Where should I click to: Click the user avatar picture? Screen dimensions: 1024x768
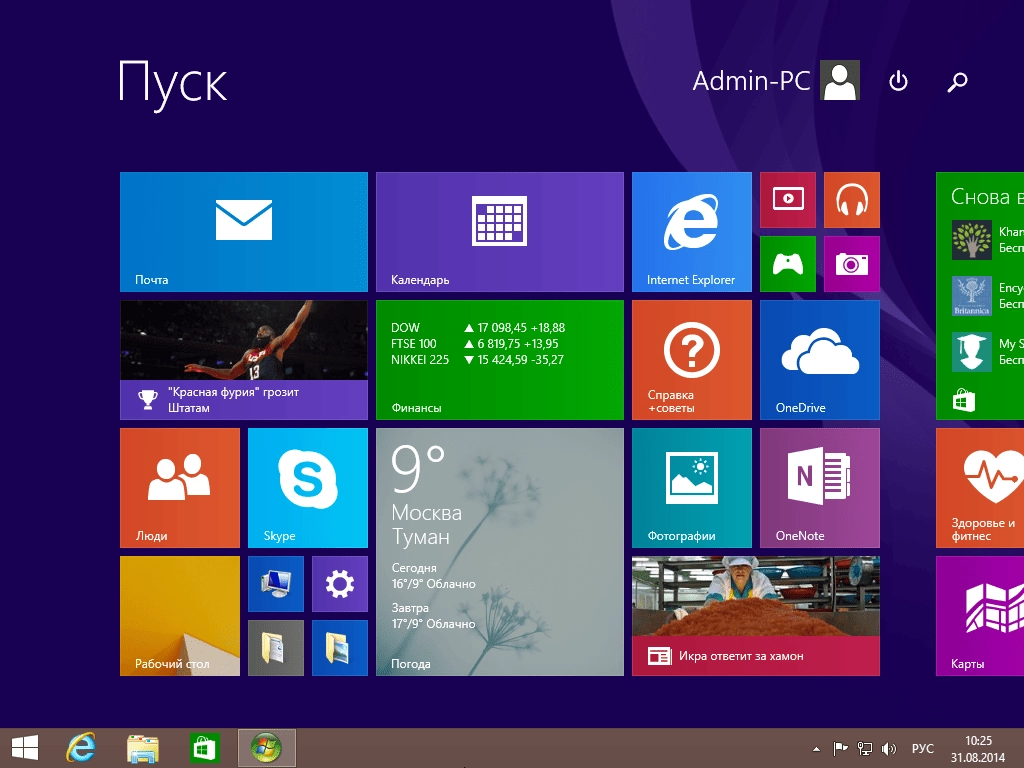click(x=840, y=80)
